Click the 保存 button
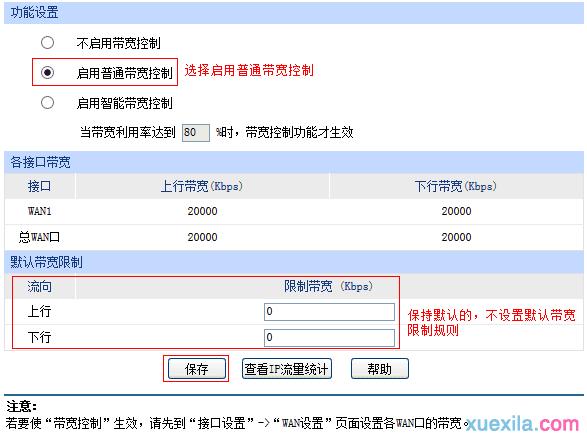 [x=197, y=369]
